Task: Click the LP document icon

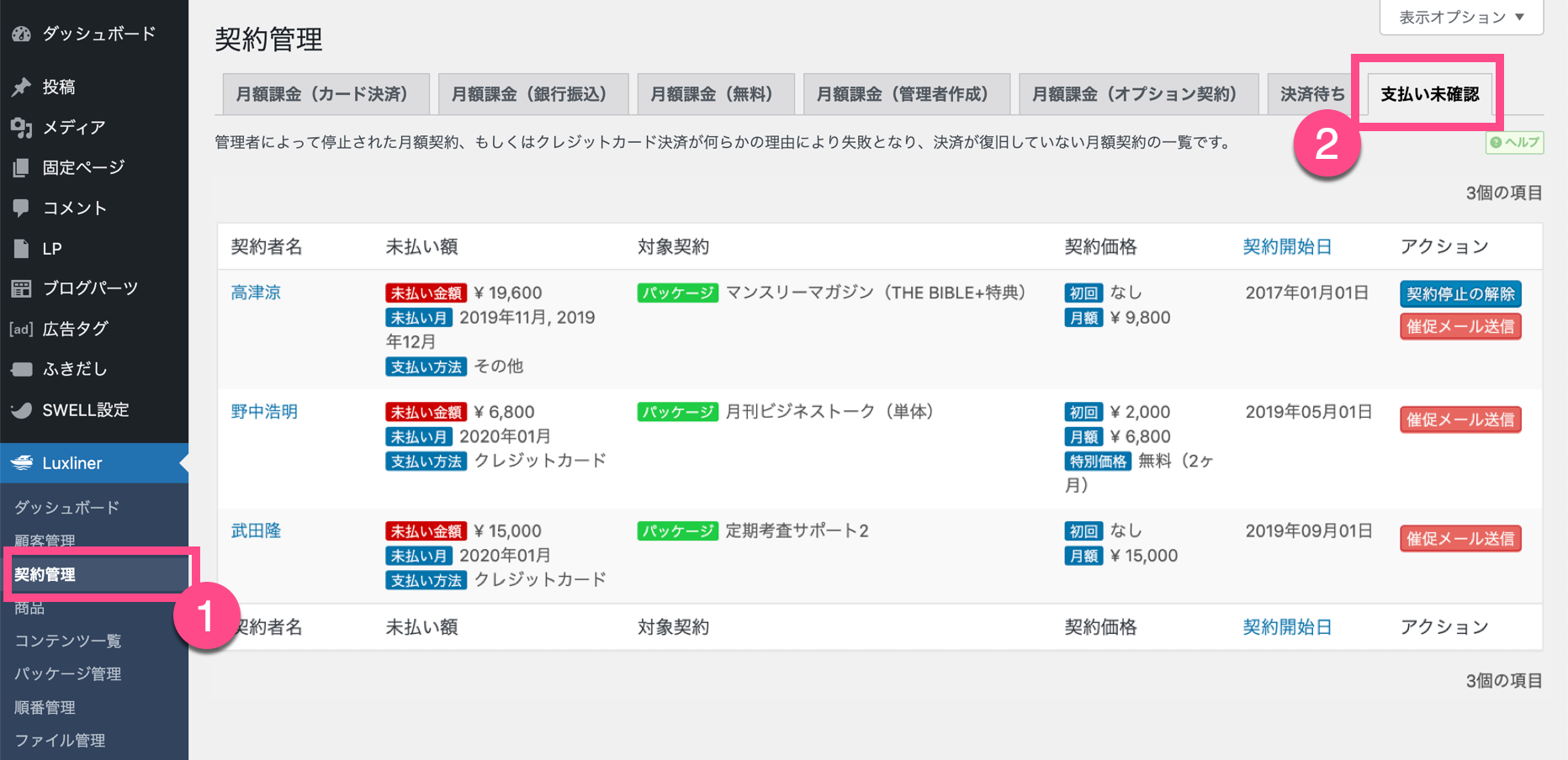Action: (x=21, y=248)
